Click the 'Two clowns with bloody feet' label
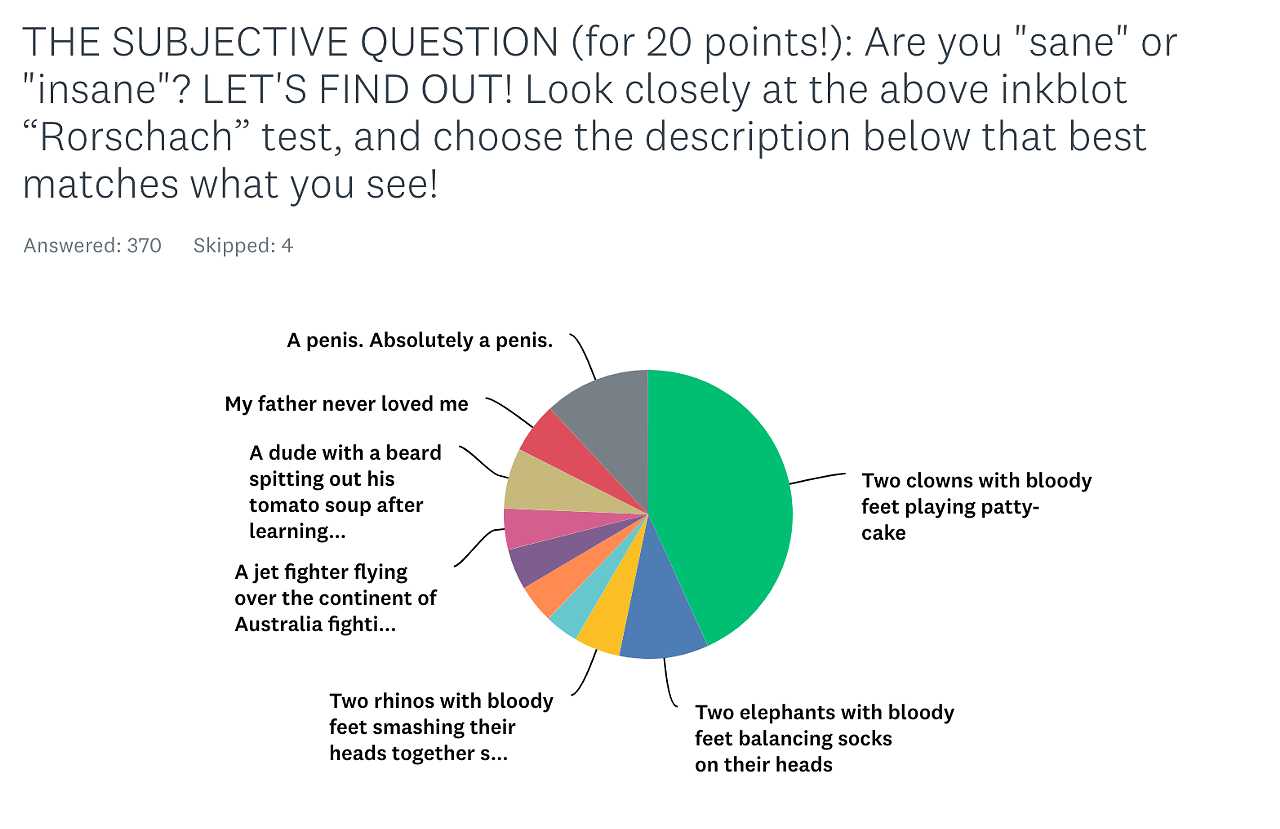 (x=976, y=506)
